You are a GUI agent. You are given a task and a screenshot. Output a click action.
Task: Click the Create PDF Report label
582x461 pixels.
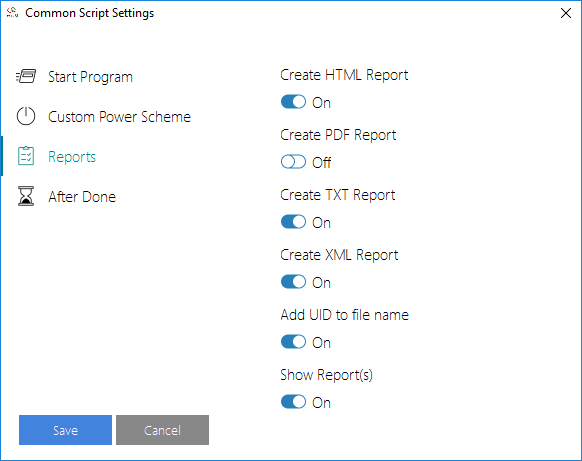point(338,135)
